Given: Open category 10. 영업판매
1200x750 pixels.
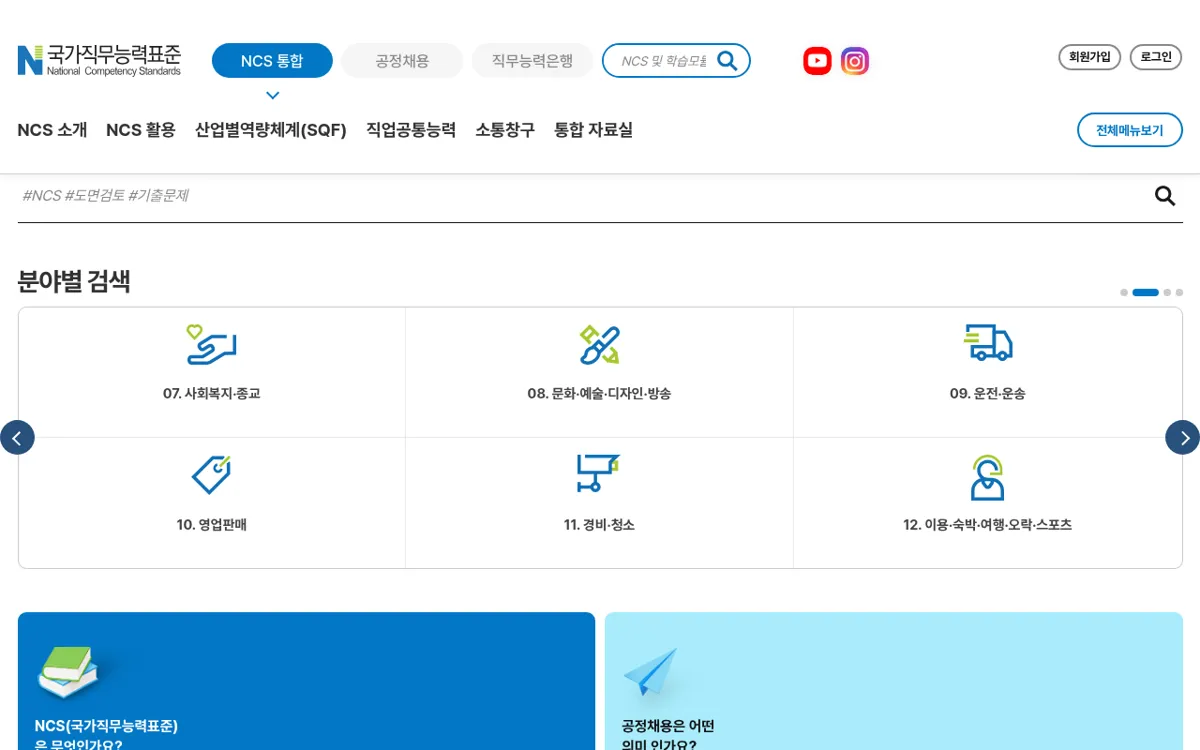Looking at the screenshot, I should pyautogui.click(x=212, y=503).
